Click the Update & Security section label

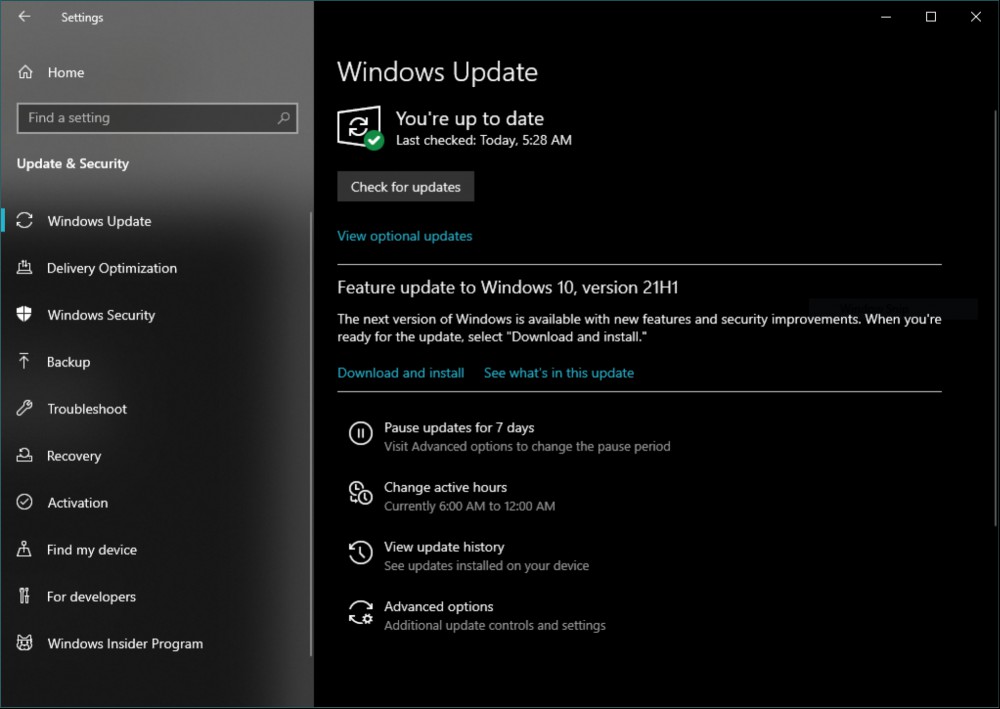click(x=73, y=164)
